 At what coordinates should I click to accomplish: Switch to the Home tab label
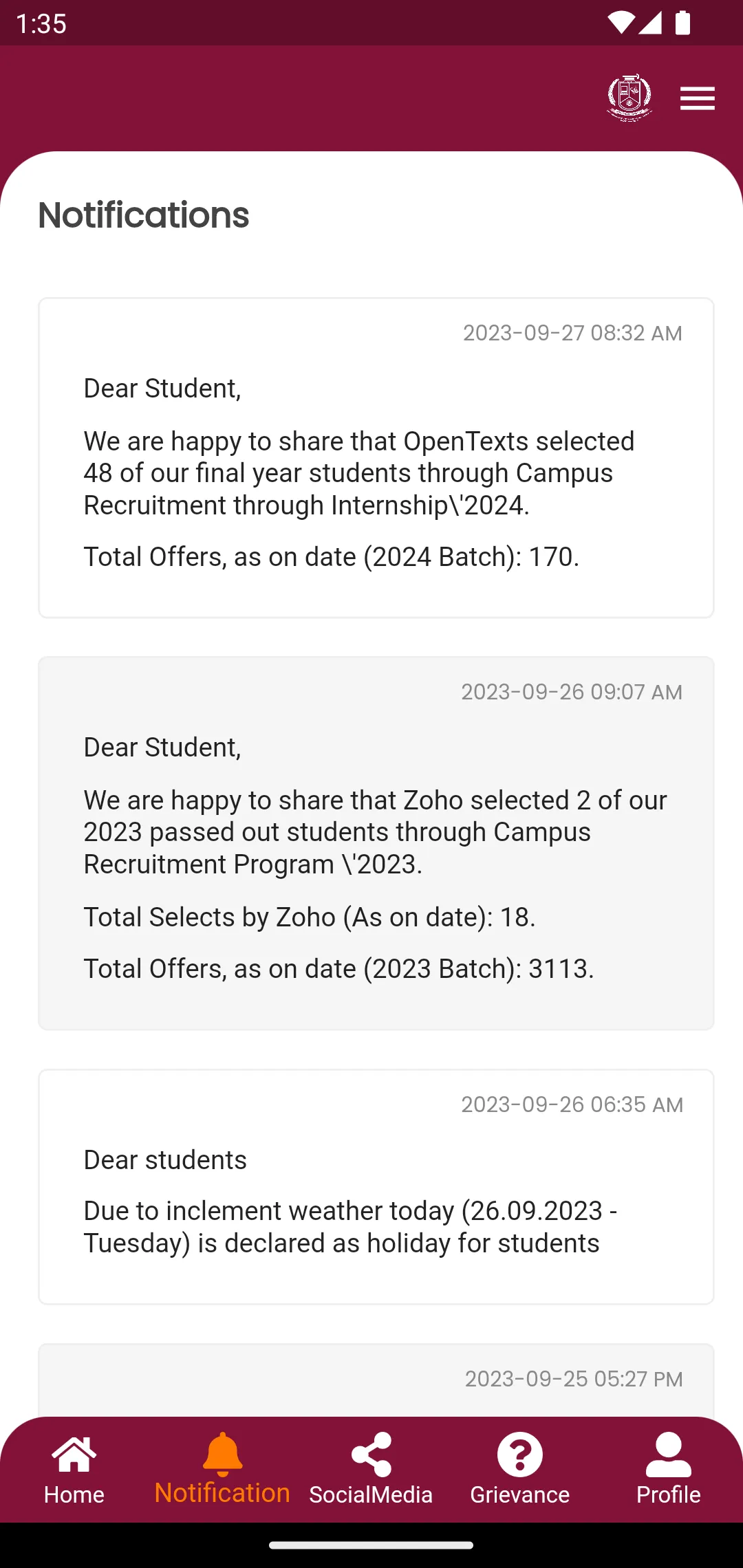(74, 1495)
